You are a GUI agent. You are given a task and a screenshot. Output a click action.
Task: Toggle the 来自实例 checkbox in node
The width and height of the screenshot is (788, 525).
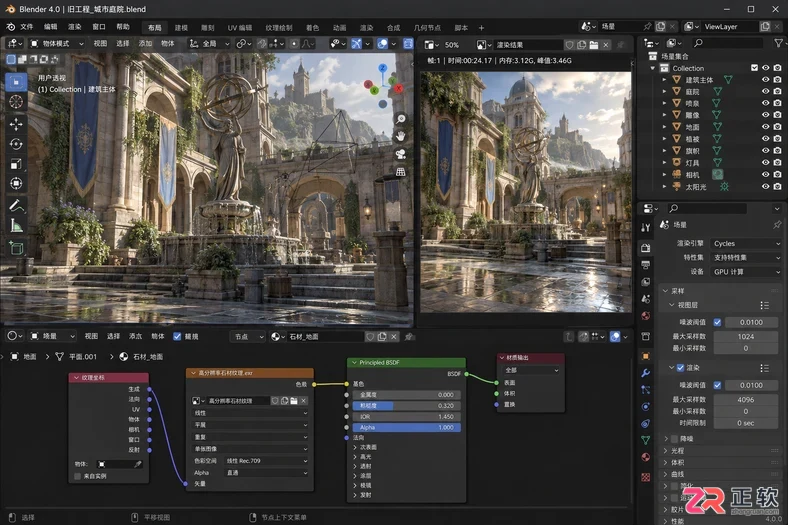pos(77,476)
